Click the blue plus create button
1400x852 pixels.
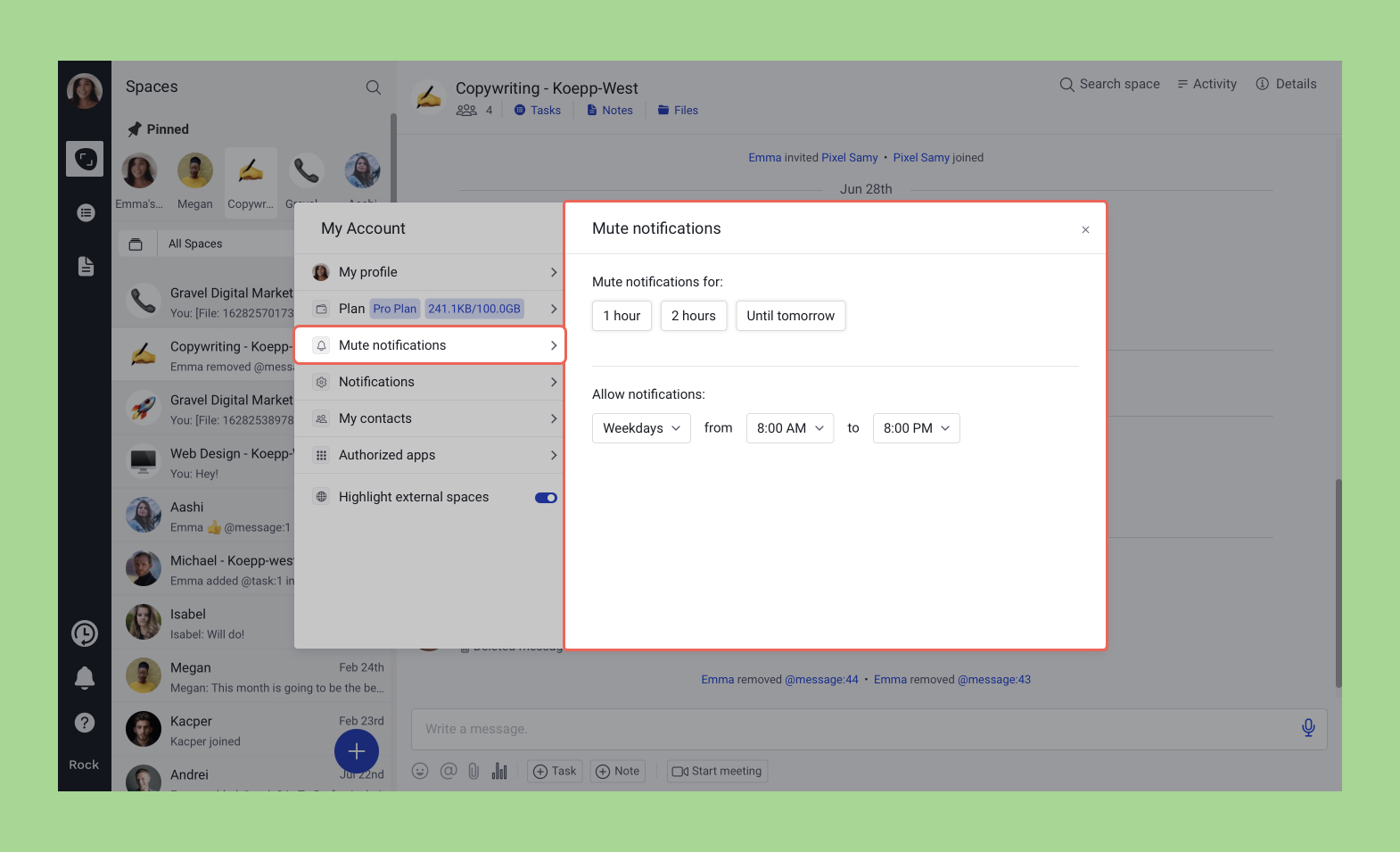(x=357, y=751)
